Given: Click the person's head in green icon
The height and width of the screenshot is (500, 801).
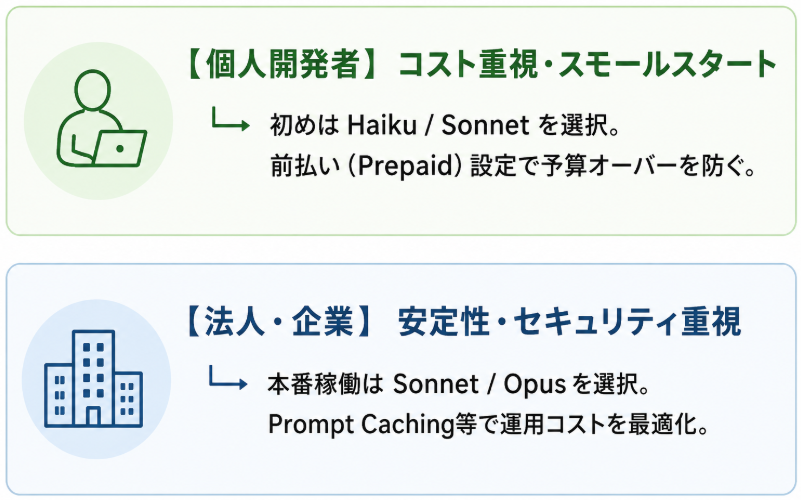Looking at the screenshot, I should (92, 90).
